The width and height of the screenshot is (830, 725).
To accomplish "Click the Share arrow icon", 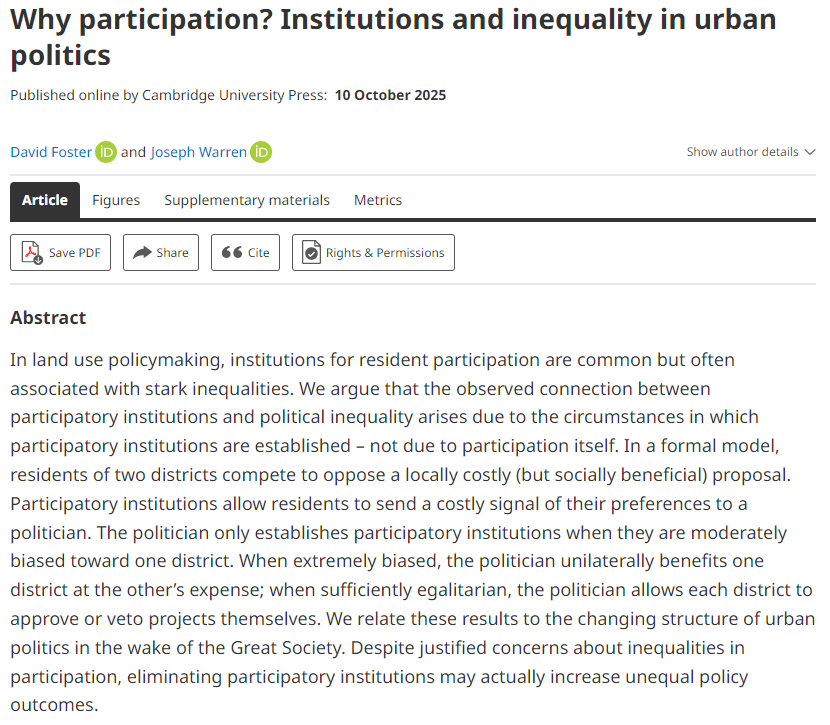I will point(142,253).
